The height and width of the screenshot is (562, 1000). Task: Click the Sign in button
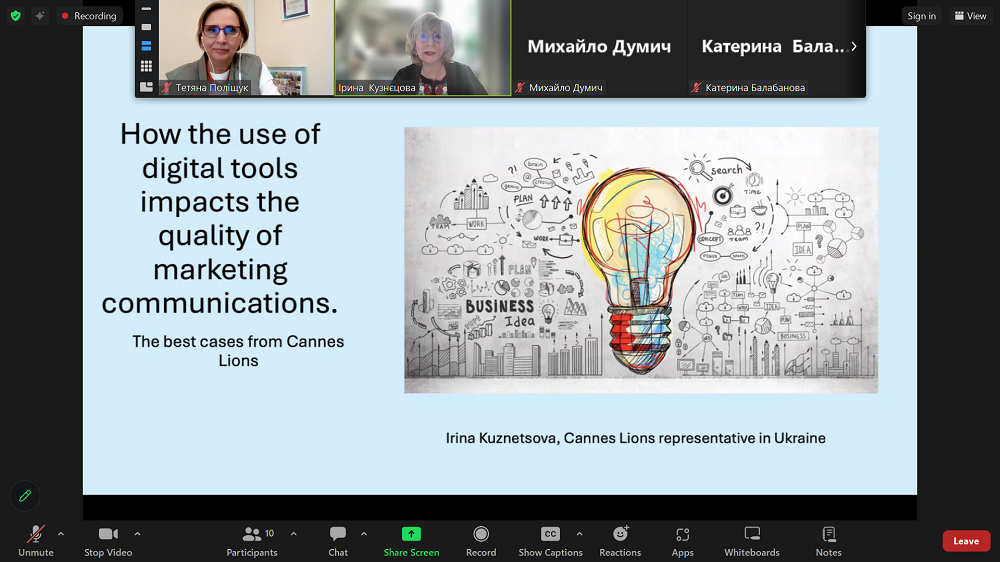point(921,15)
